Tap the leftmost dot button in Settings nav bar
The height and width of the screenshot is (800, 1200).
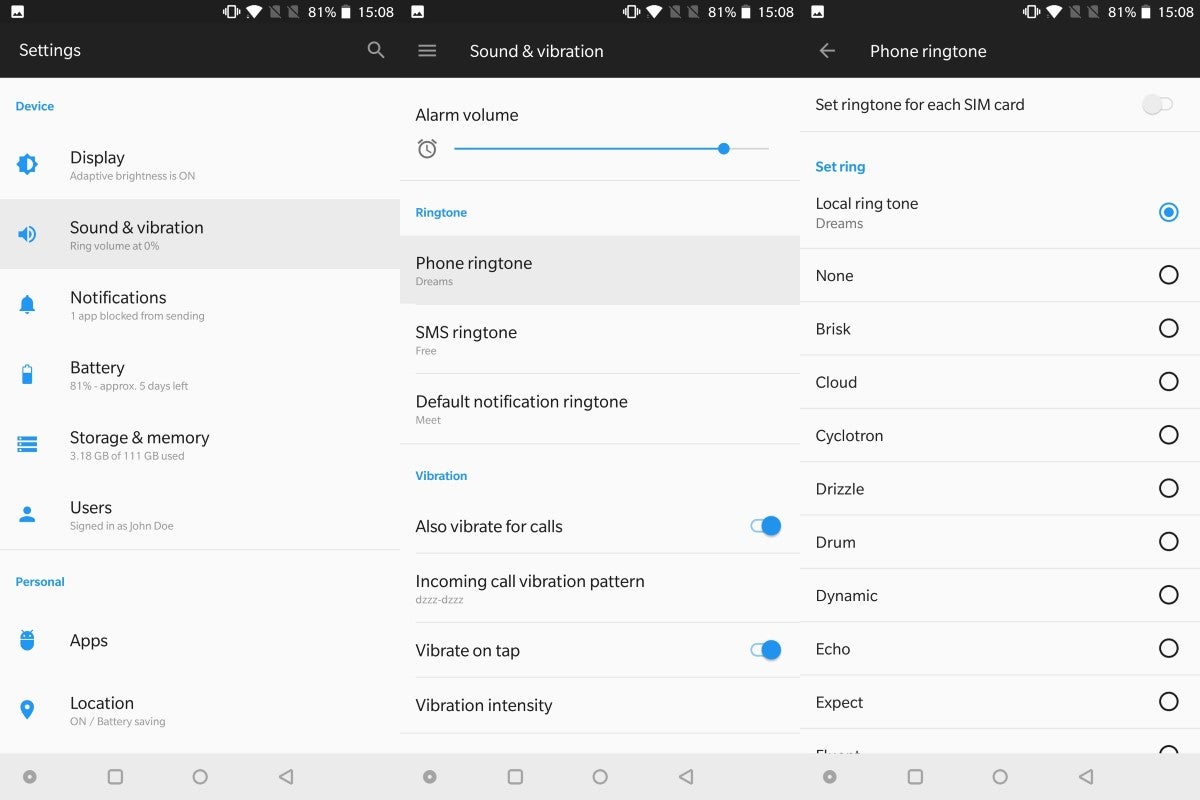click(30, 776)
